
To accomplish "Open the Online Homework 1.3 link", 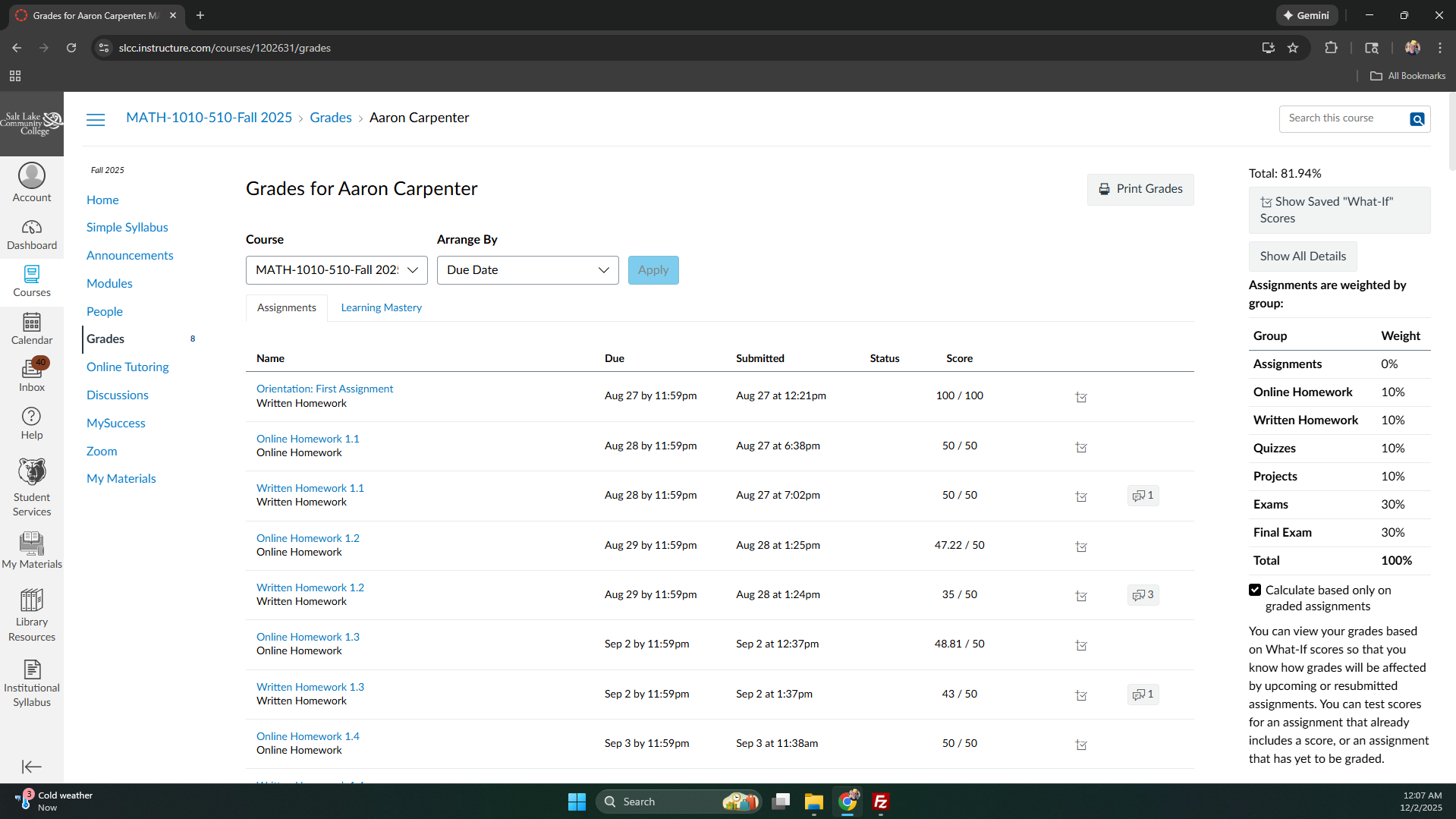I will click(307, 637).
